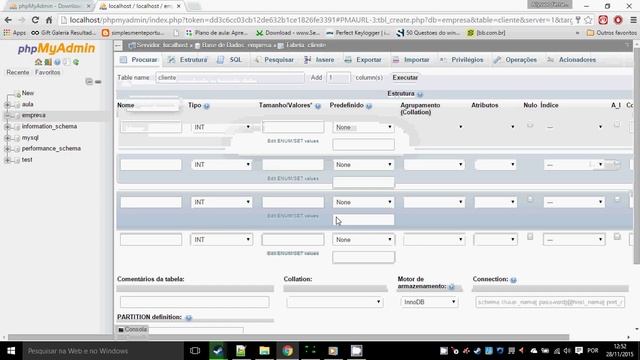
Task: Toggle the Nulo checkbox in fourth column row
Action: tap(530, 237)
